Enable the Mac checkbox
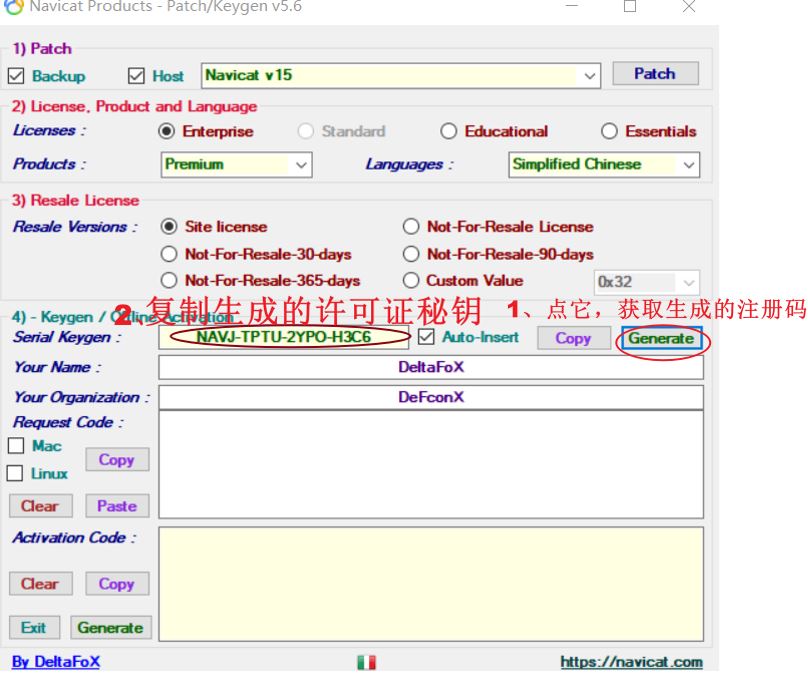Screen dimensions: 808x695 pyautogui.click(x=16, y=446)
